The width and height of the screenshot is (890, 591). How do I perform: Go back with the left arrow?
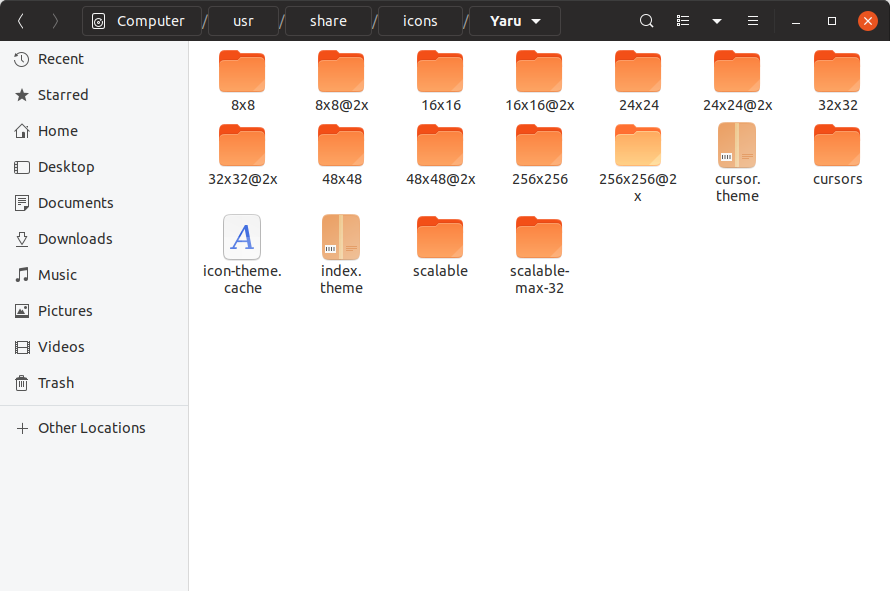tap(21, 21)
